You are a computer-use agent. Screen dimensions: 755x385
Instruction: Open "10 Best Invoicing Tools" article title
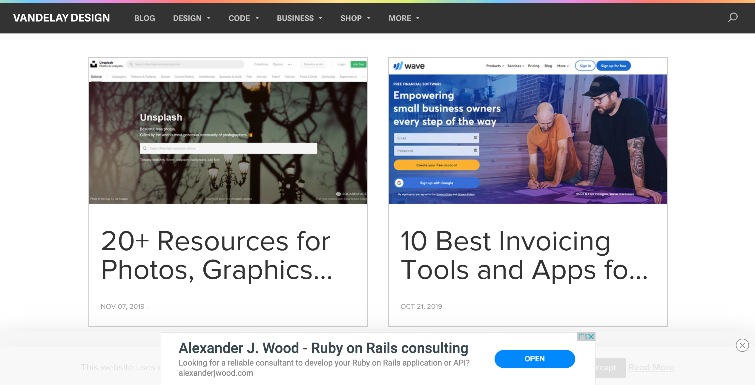pyautogui.click(x=524, y=256)
